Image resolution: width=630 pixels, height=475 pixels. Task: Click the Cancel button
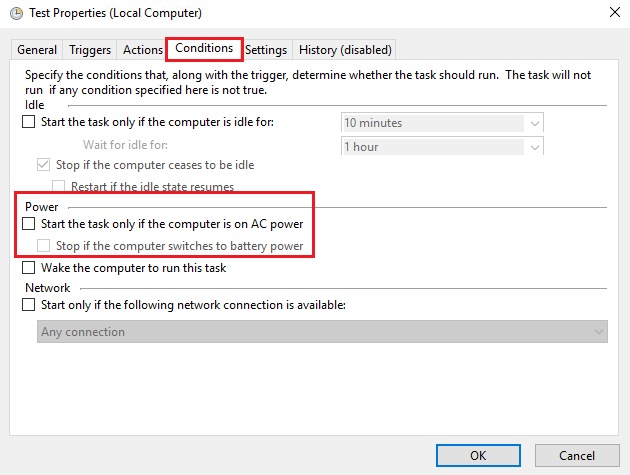[576, 455]
